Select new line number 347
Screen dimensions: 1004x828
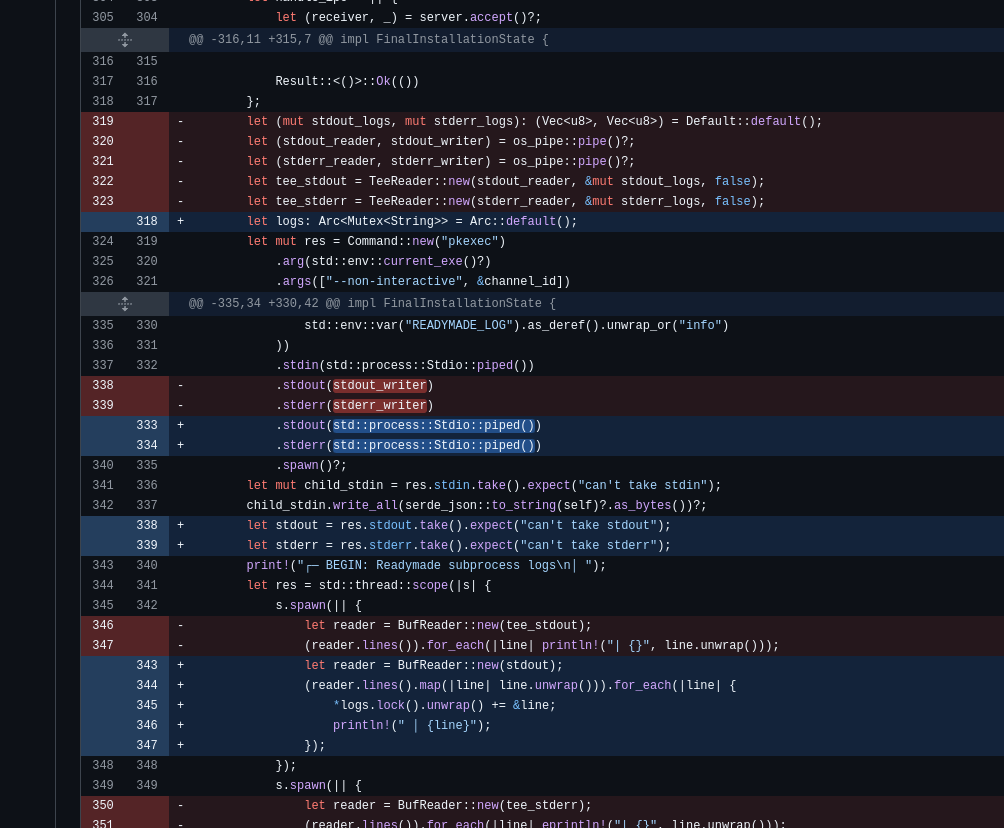(147, 745)
